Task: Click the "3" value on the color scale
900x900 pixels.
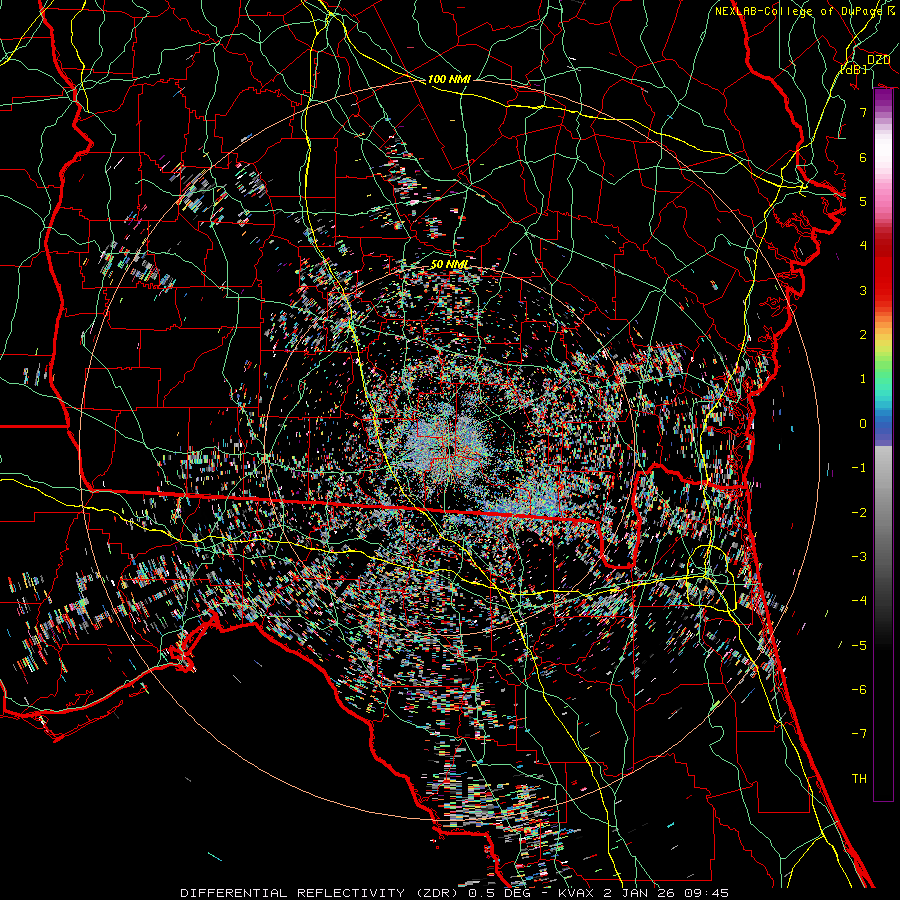Action: pyautogui.click(x=863, y=290)
